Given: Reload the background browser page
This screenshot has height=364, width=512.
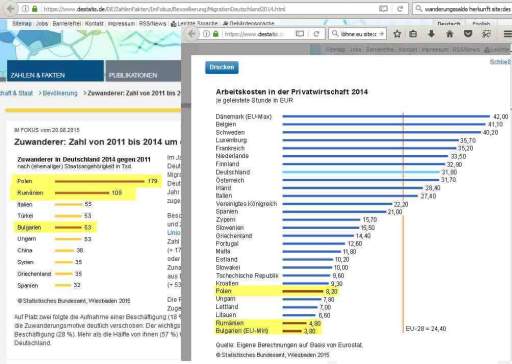Looking at the screenshot, I should click(x=400, y=9).
